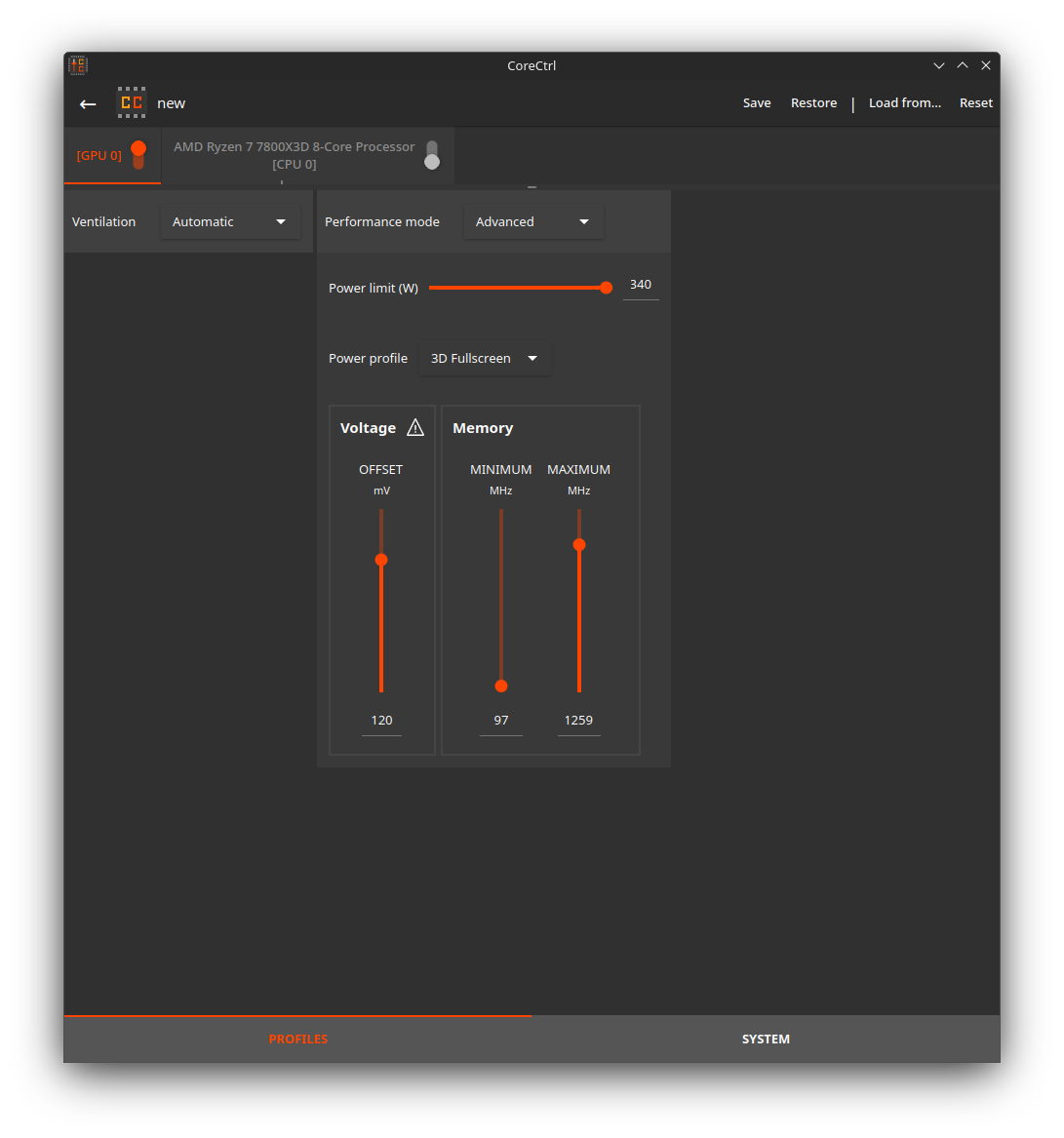Click the CC profile icon beside new
The width and height of the screenshot is (1064, 1138).
coord(132,103)
